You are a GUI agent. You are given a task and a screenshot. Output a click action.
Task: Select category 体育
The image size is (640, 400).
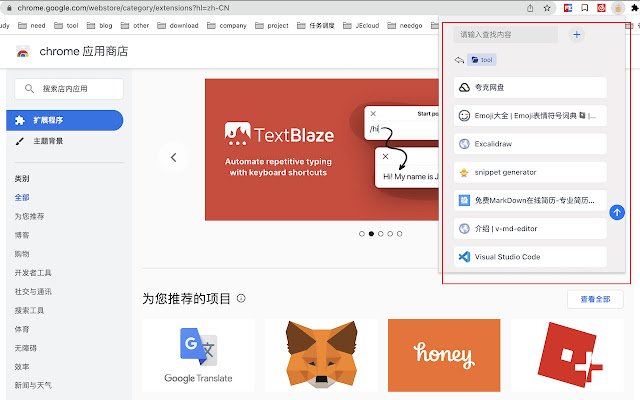[22, 329]
